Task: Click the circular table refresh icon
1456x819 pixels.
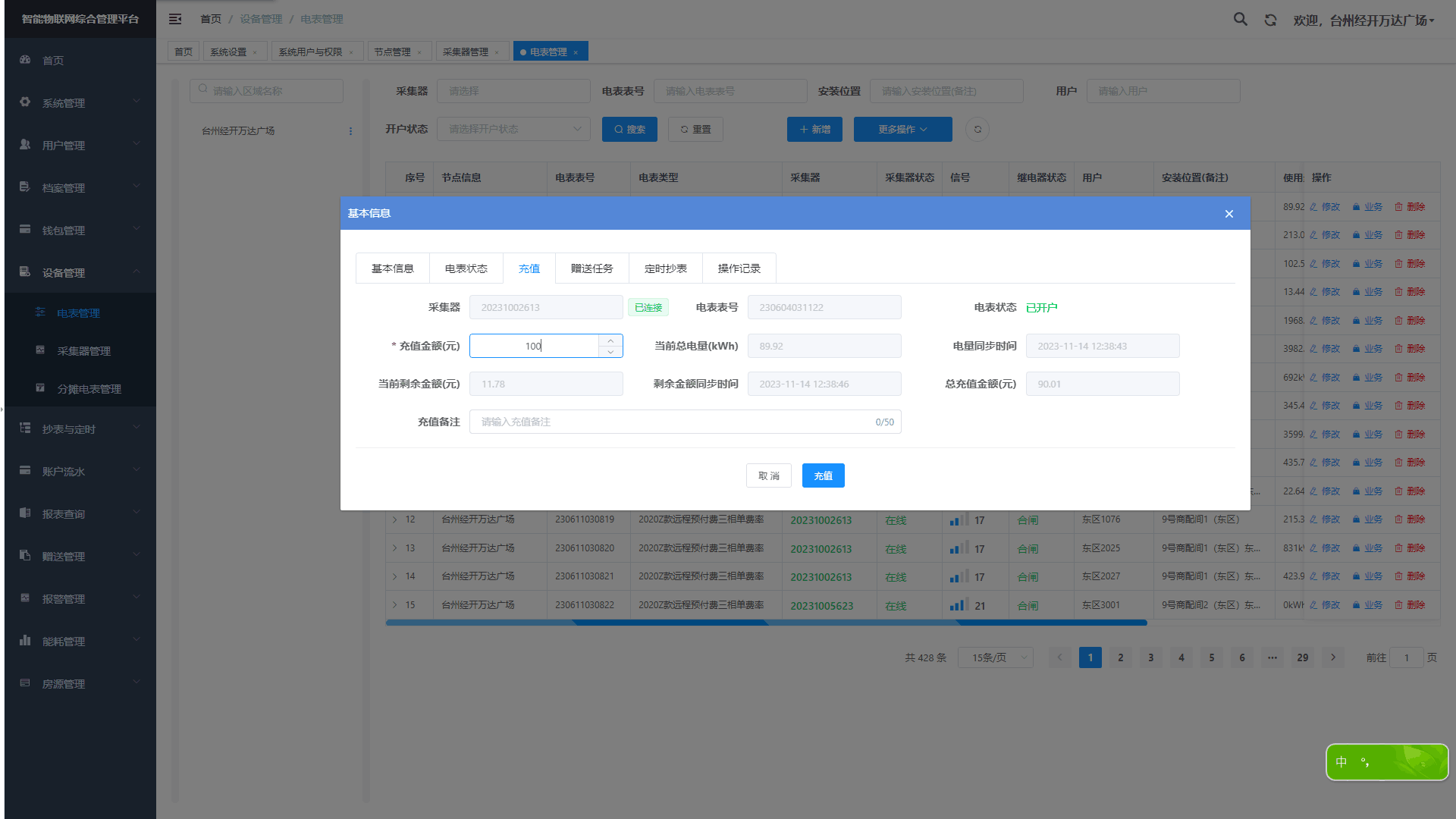Action: [977, 130]
